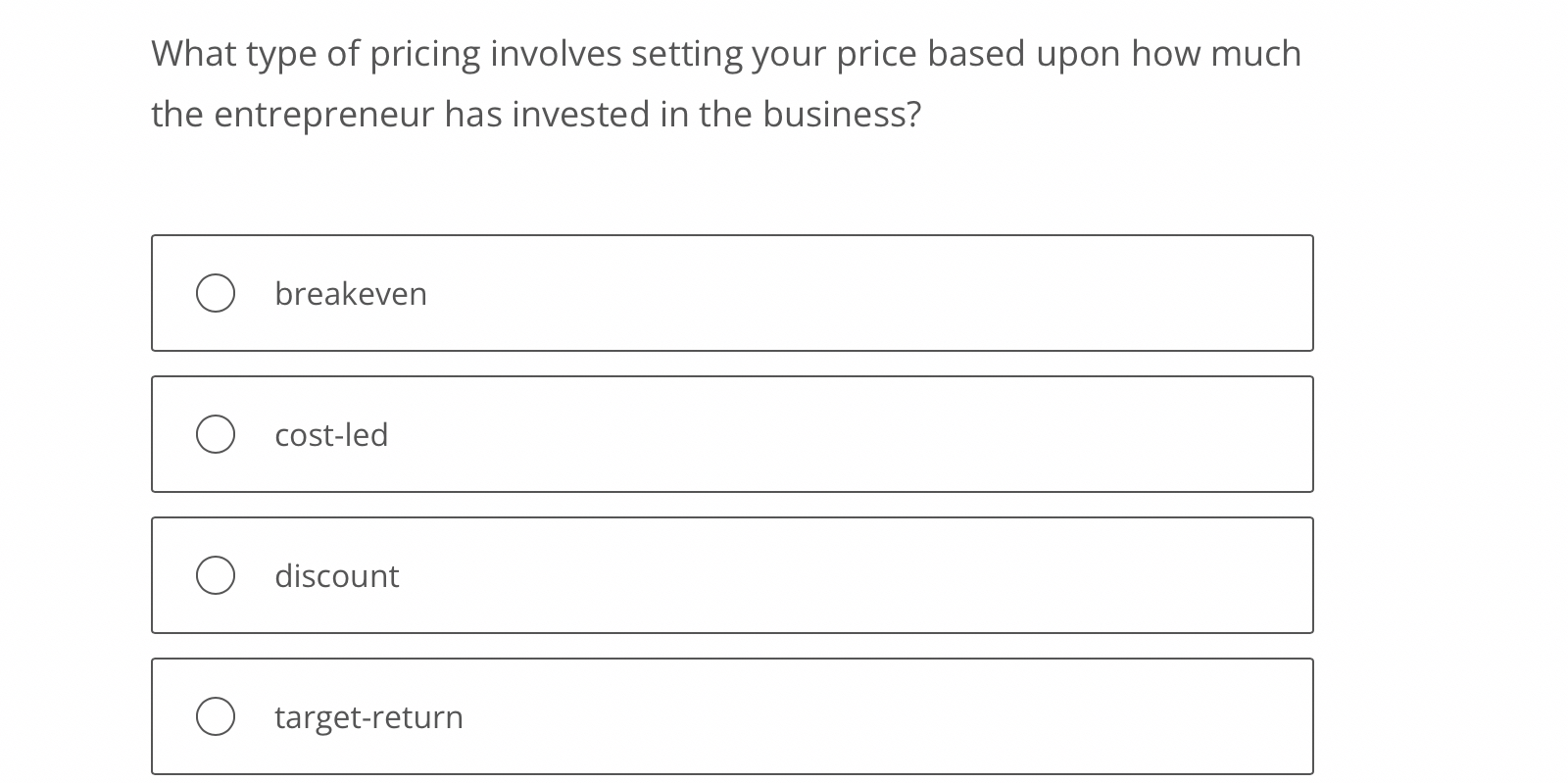
Task: Click the "breakeven" answer label text
Action: (351, 294)
